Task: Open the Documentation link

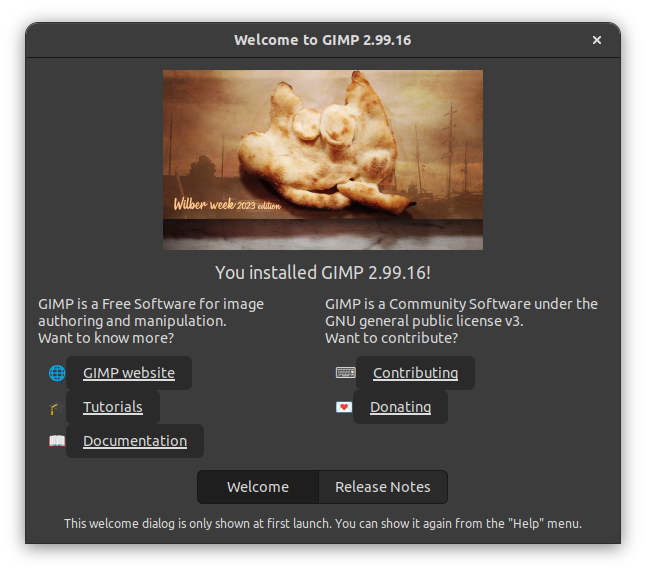Action: (x=135, y=441)
